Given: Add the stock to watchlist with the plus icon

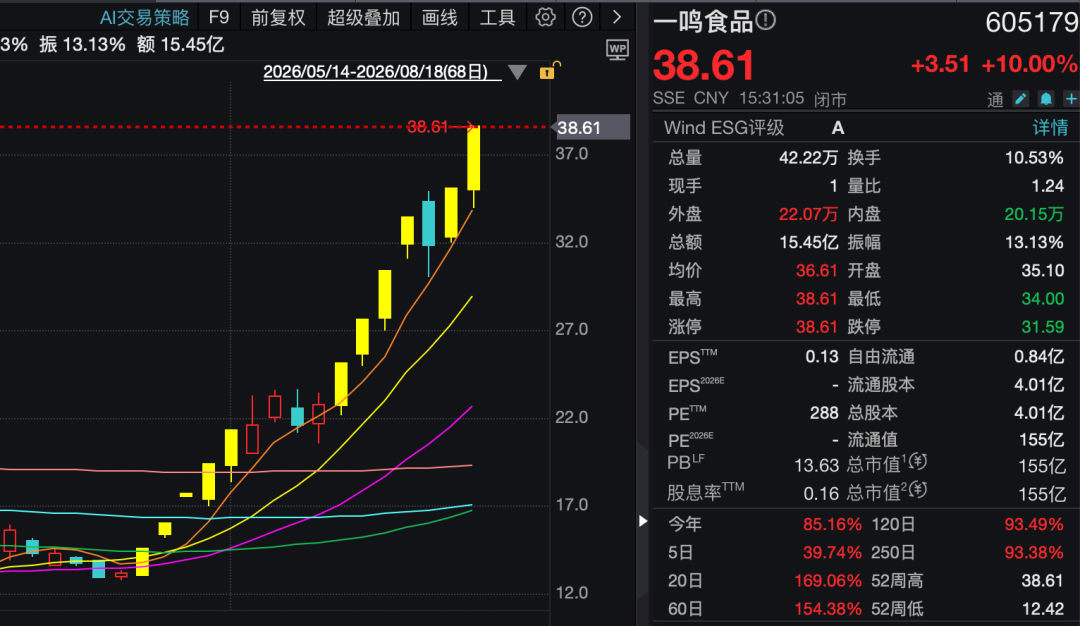Looking at the screenshot, I should pyautogui.click(x=1070, y=99).
